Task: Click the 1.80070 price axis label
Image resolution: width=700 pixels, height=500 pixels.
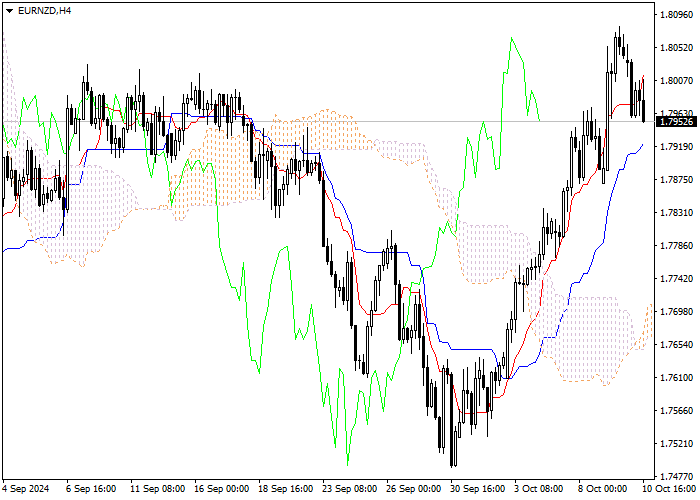Action: tap(677, 81)
